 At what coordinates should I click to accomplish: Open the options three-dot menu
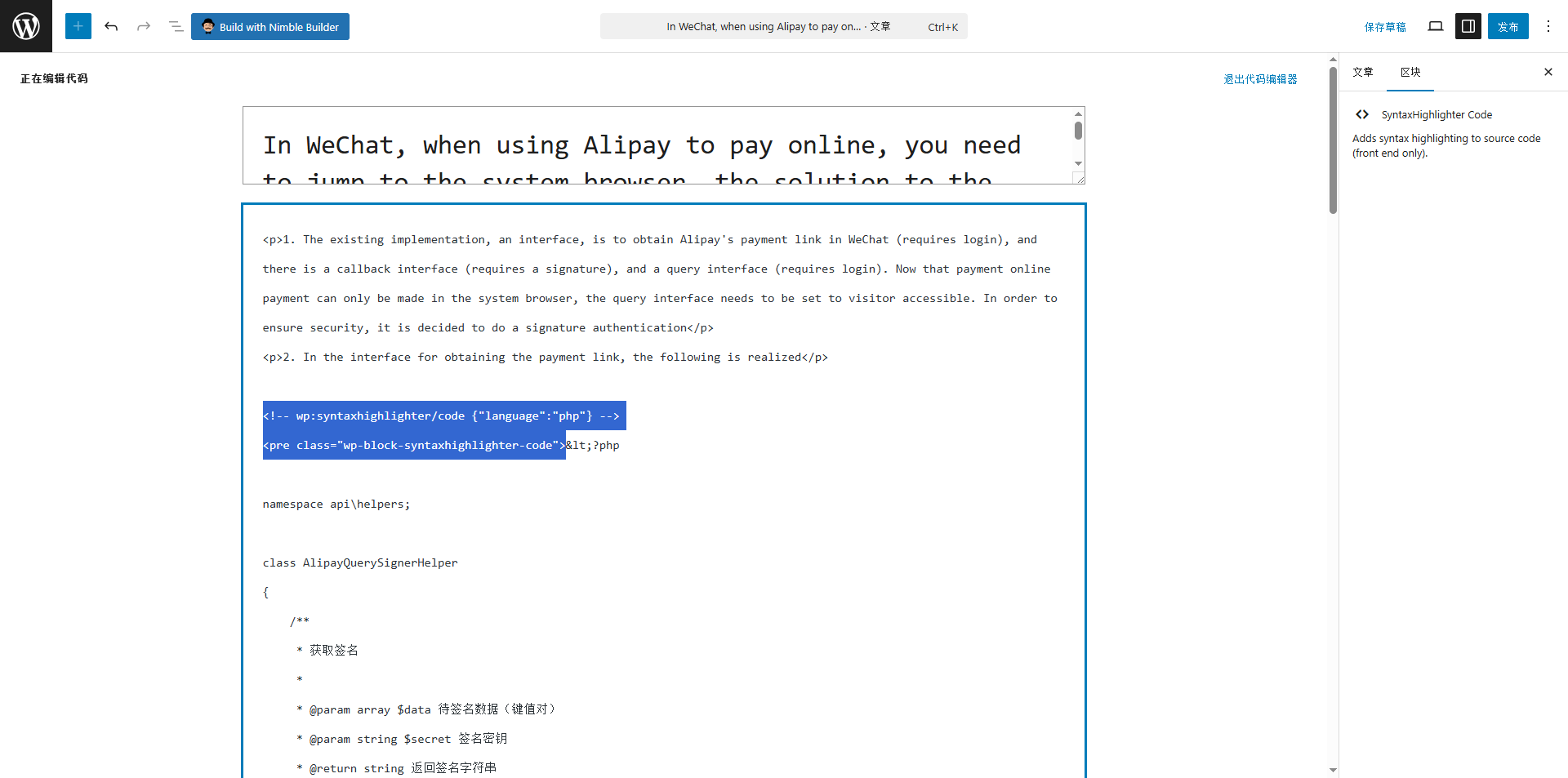click(1548, 26)
